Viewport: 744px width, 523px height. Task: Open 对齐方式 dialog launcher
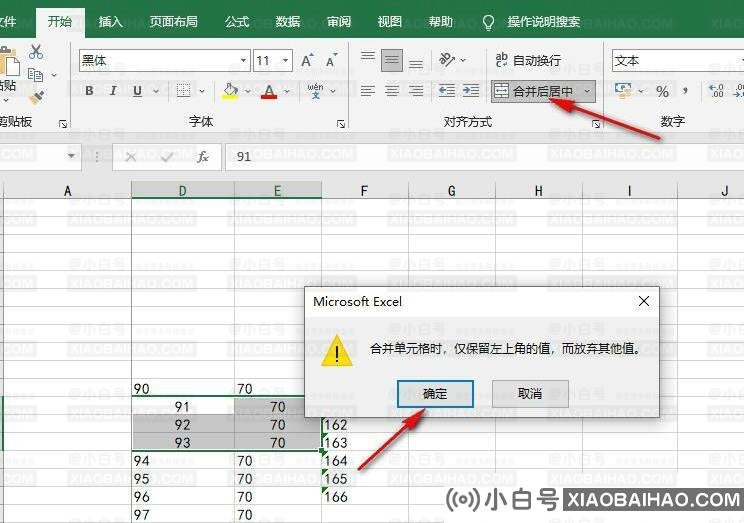[596, 123]
